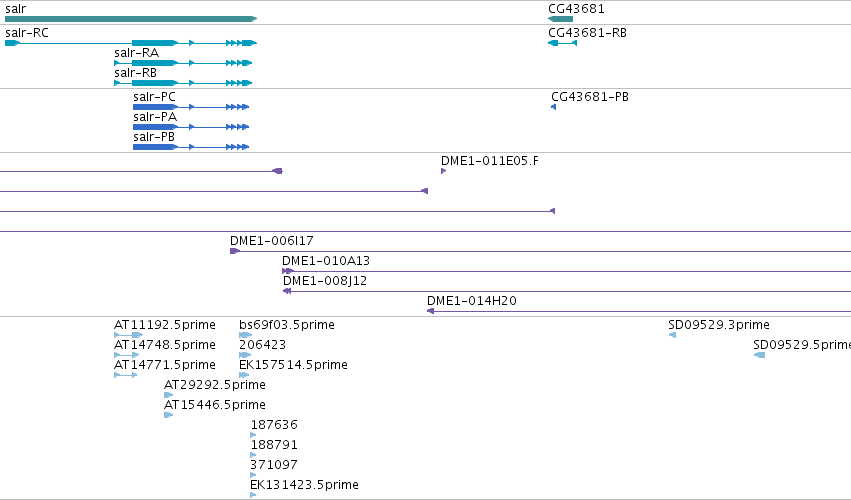Click the 371097 EST arrow
The width and height of the screenshot is (851, 500).
tap(253, 475)
